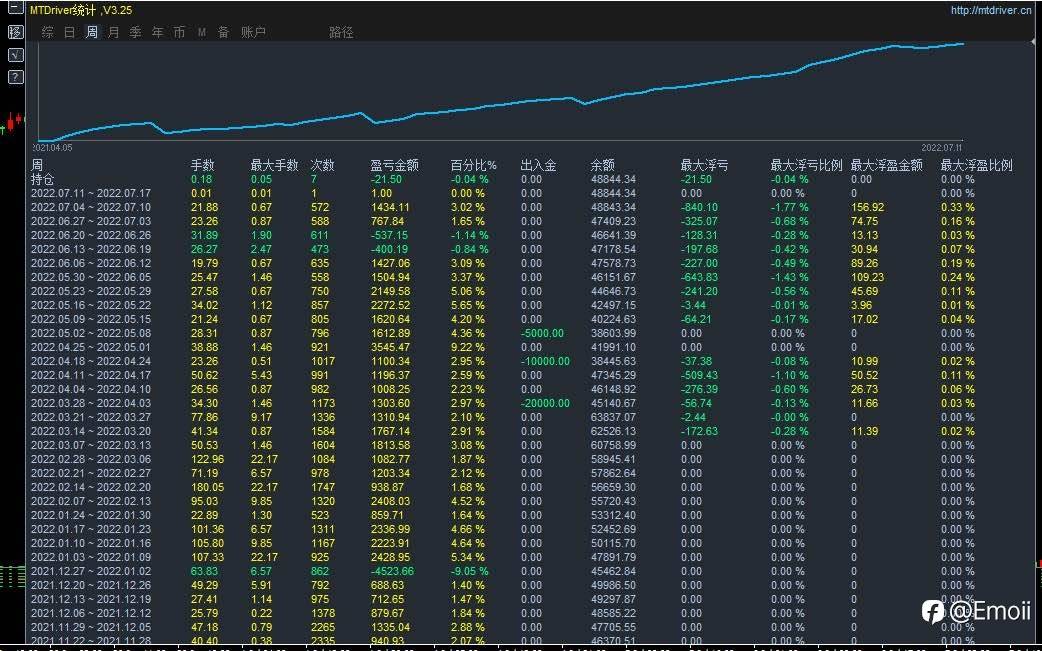Open the http://mtdriver.cn link
The image size is (1042, 651).
(x=991, y=10)
